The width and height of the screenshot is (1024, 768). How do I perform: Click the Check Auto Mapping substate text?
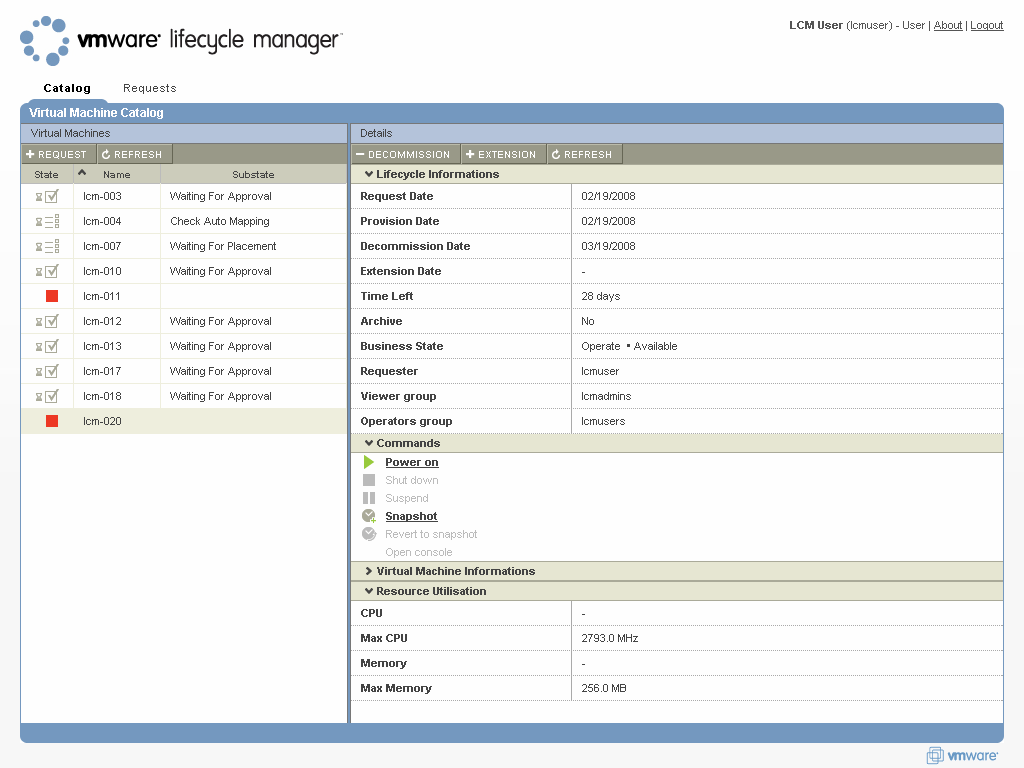220,221
